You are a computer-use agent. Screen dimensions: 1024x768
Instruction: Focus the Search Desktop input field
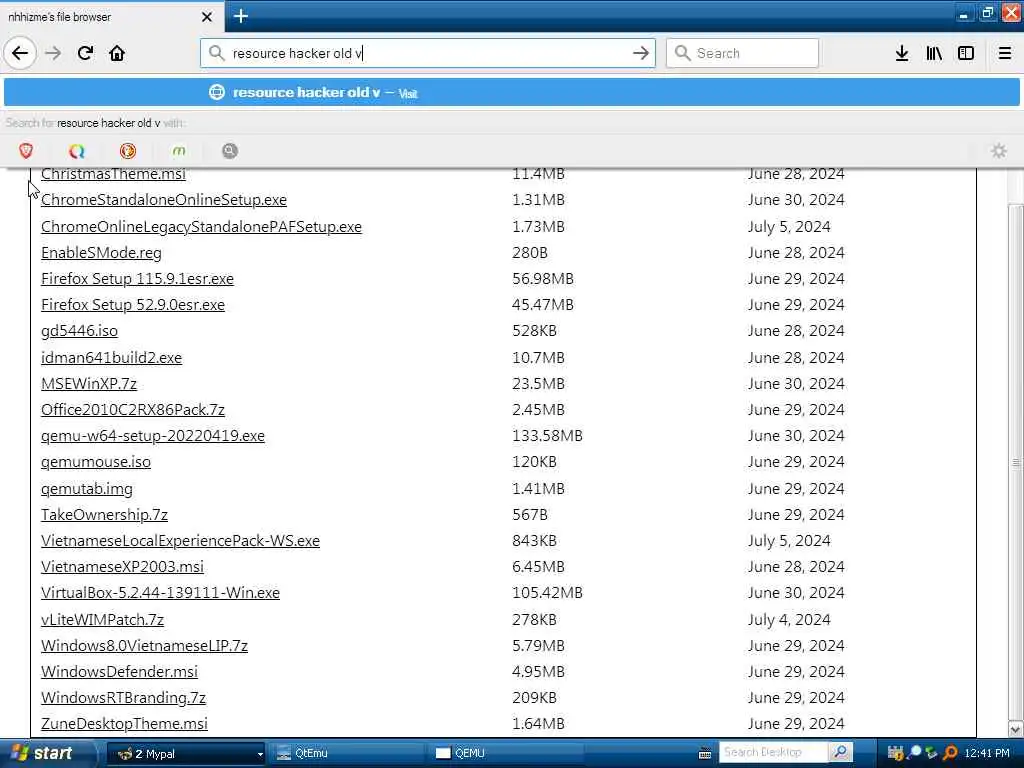pos(773,752)
